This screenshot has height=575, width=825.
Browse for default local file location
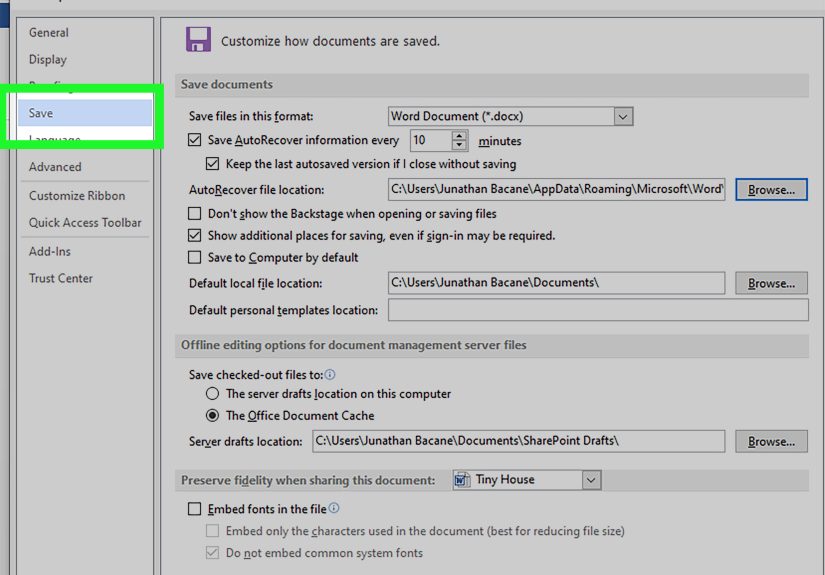coord(771,283)
